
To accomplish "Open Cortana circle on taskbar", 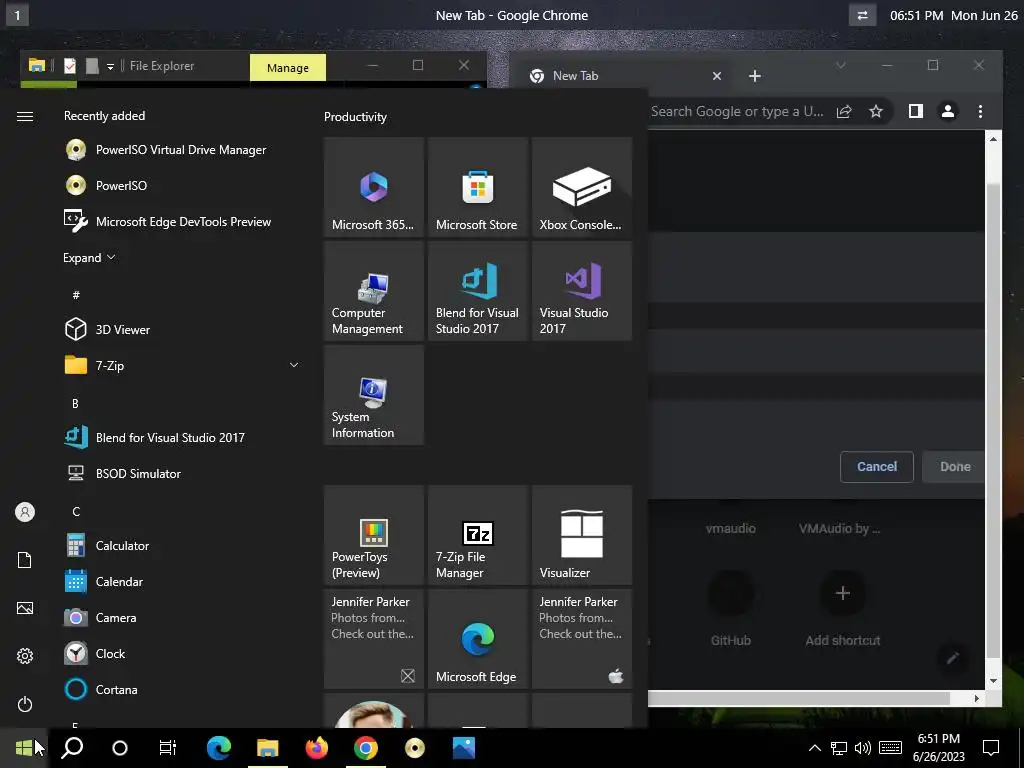I will pyautogui.click(x=120, y=748).
